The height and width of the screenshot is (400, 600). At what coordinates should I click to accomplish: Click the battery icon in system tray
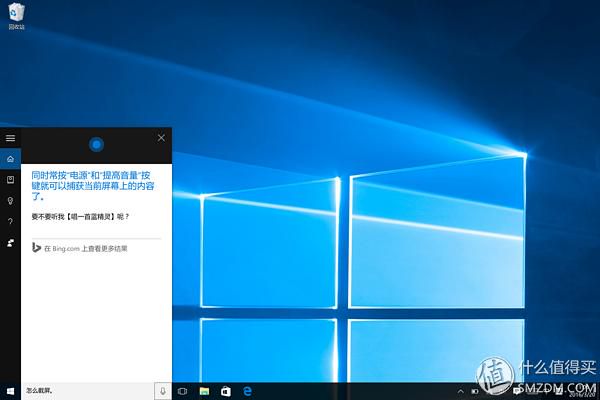[x=475, y=391]
